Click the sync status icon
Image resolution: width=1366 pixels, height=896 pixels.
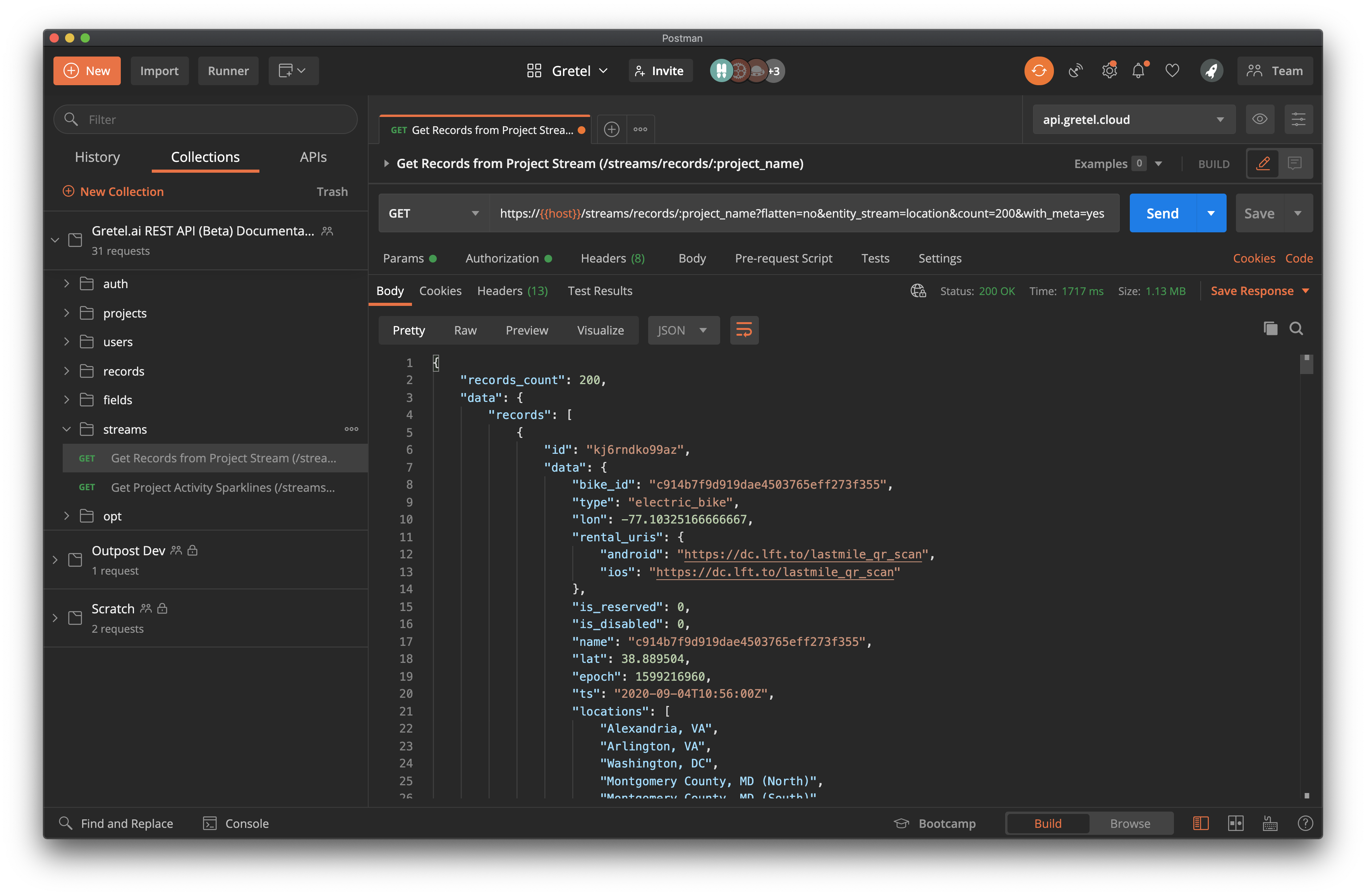click(1038, 70)
